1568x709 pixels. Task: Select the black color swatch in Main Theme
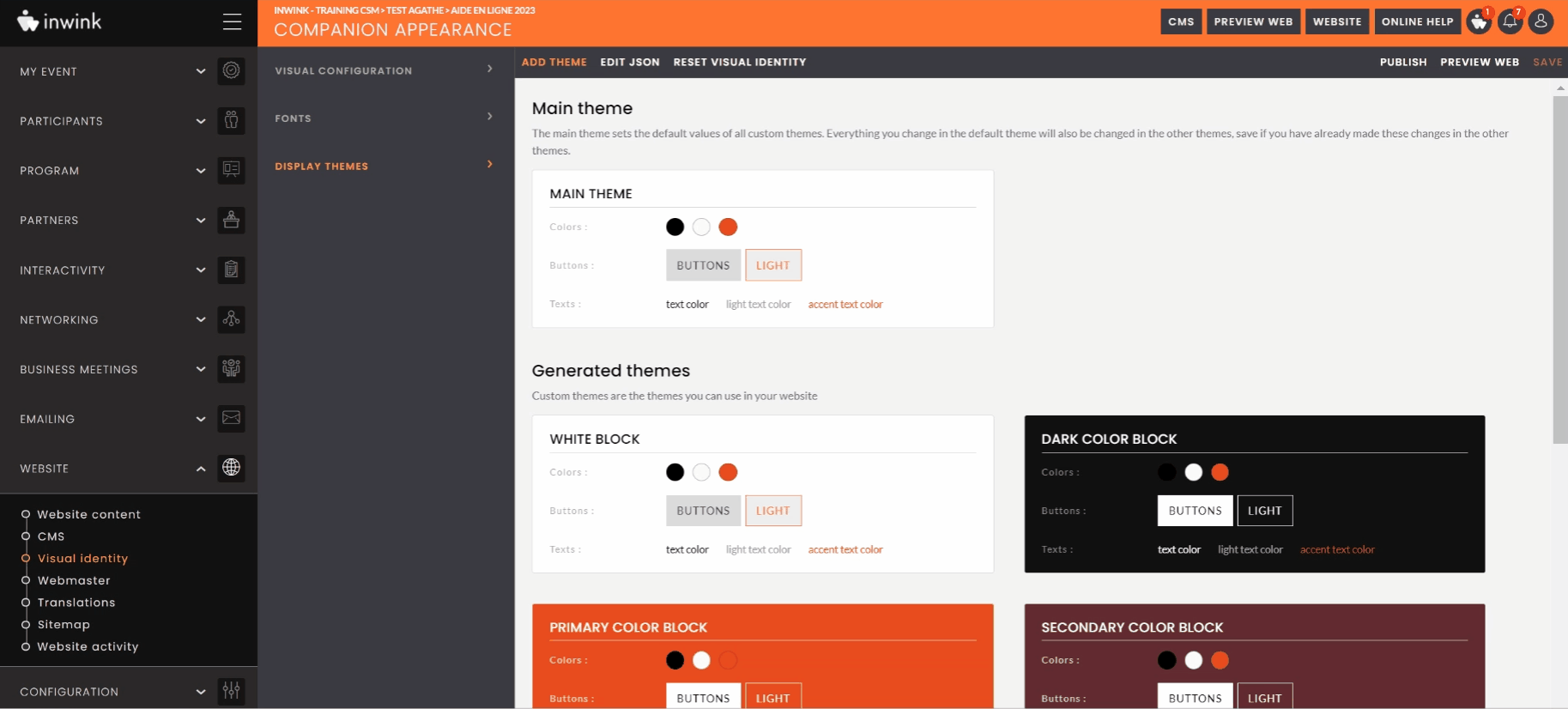[675, 227]
